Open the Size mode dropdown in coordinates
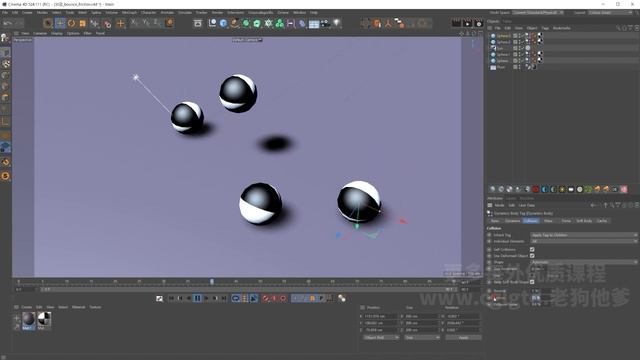This screenshot has height=360, width=640. [x=422, y=338]
